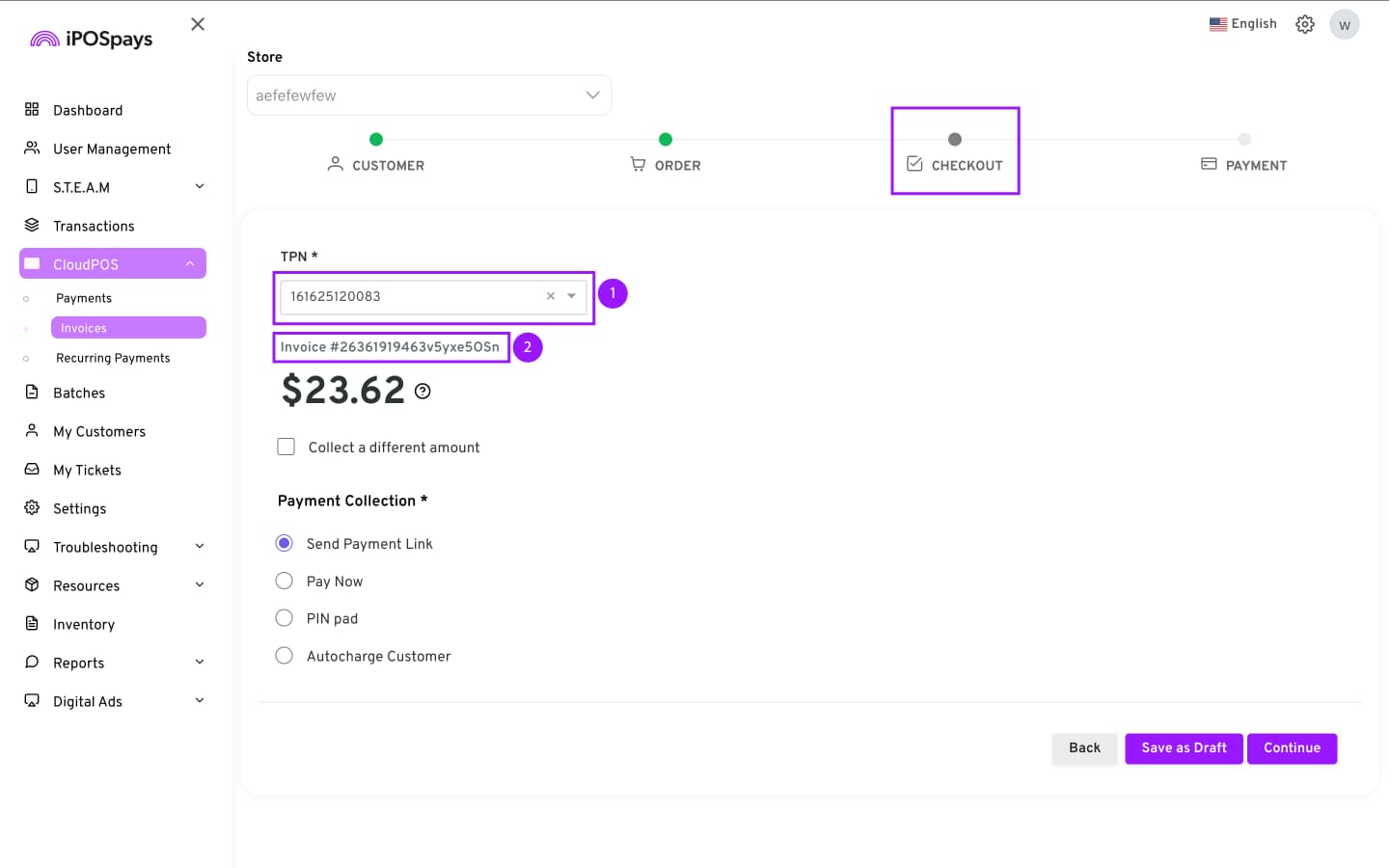Clear the TPN field with the X icon

pos(551,296)
